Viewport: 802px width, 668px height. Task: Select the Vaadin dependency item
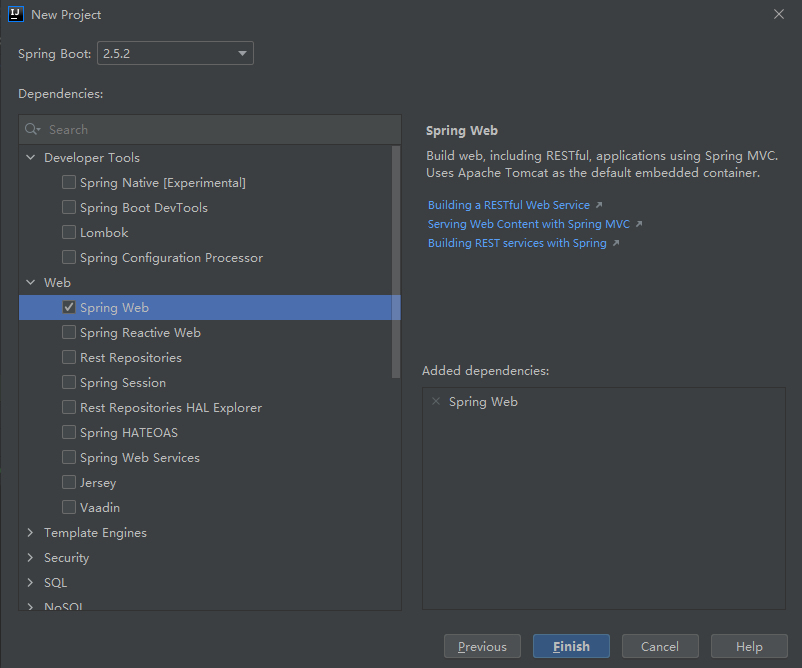100,507
